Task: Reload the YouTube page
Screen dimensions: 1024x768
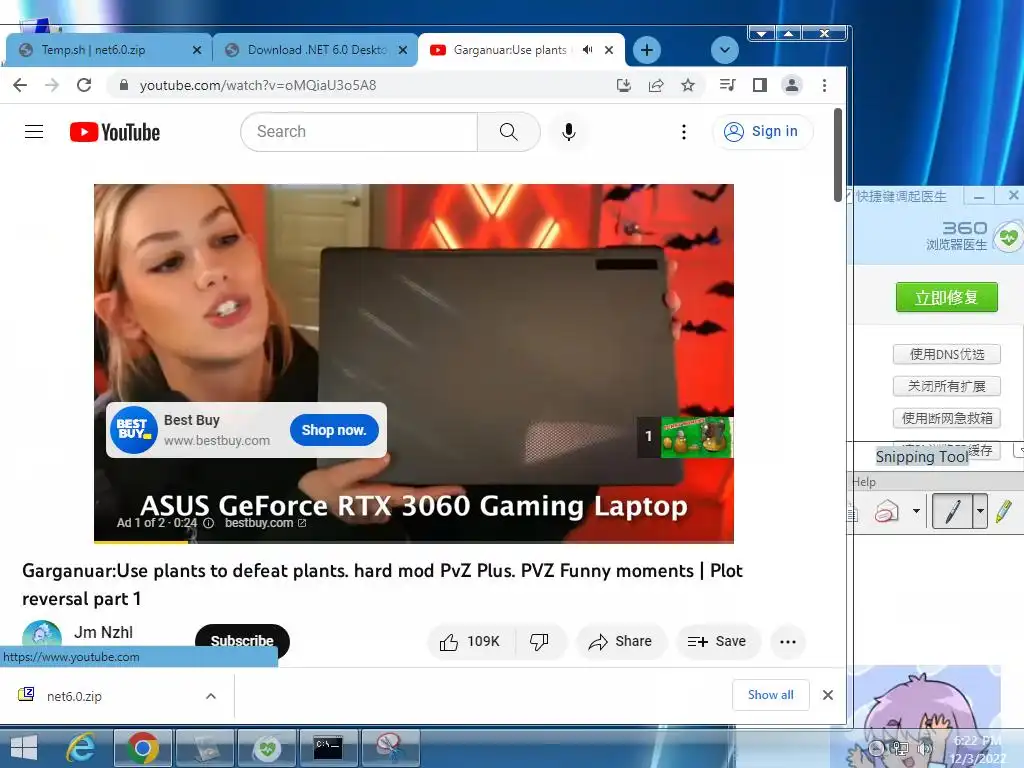Action: 84,85
